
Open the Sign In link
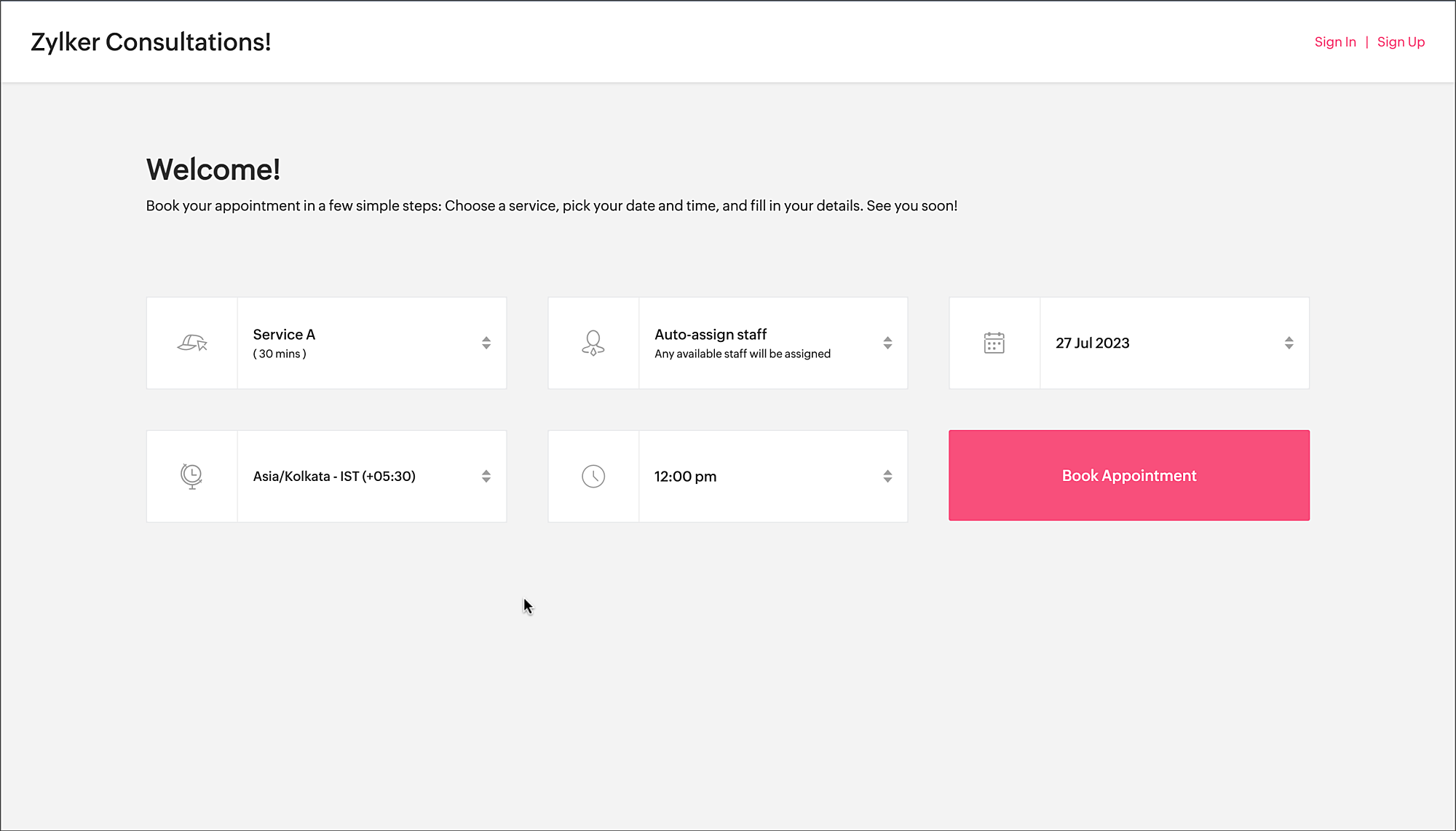tap(1335, 42)
